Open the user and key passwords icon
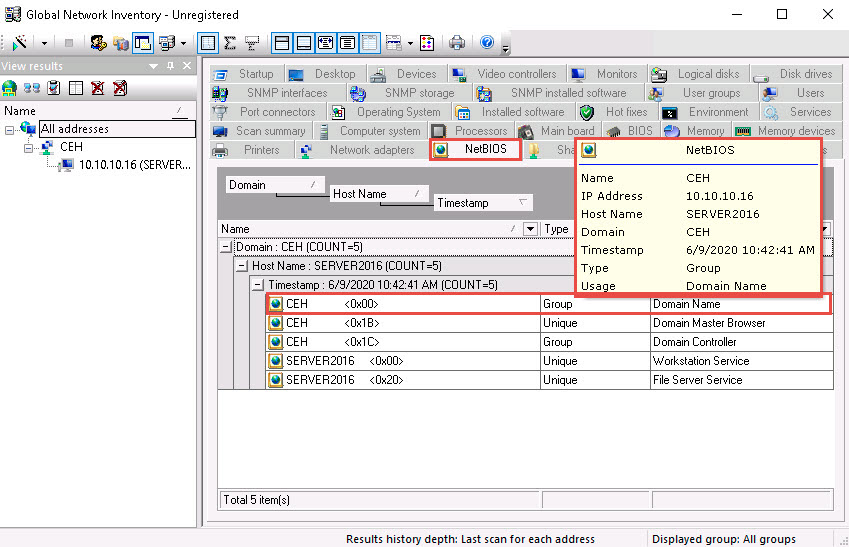 pos(98,43)
